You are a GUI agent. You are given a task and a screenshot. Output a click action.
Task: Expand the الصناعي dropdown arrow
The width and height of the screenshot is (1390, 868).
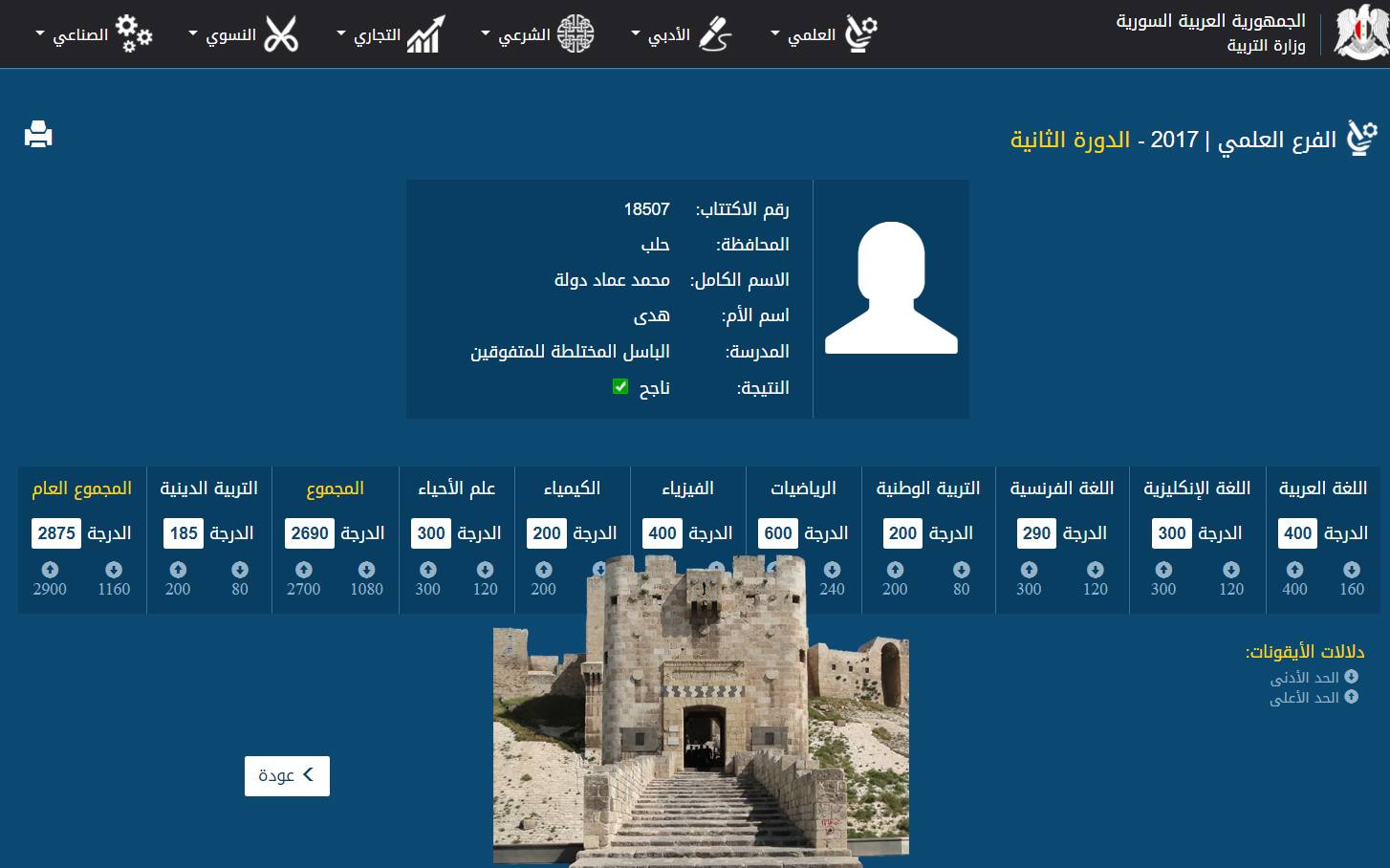pos(40,34)
